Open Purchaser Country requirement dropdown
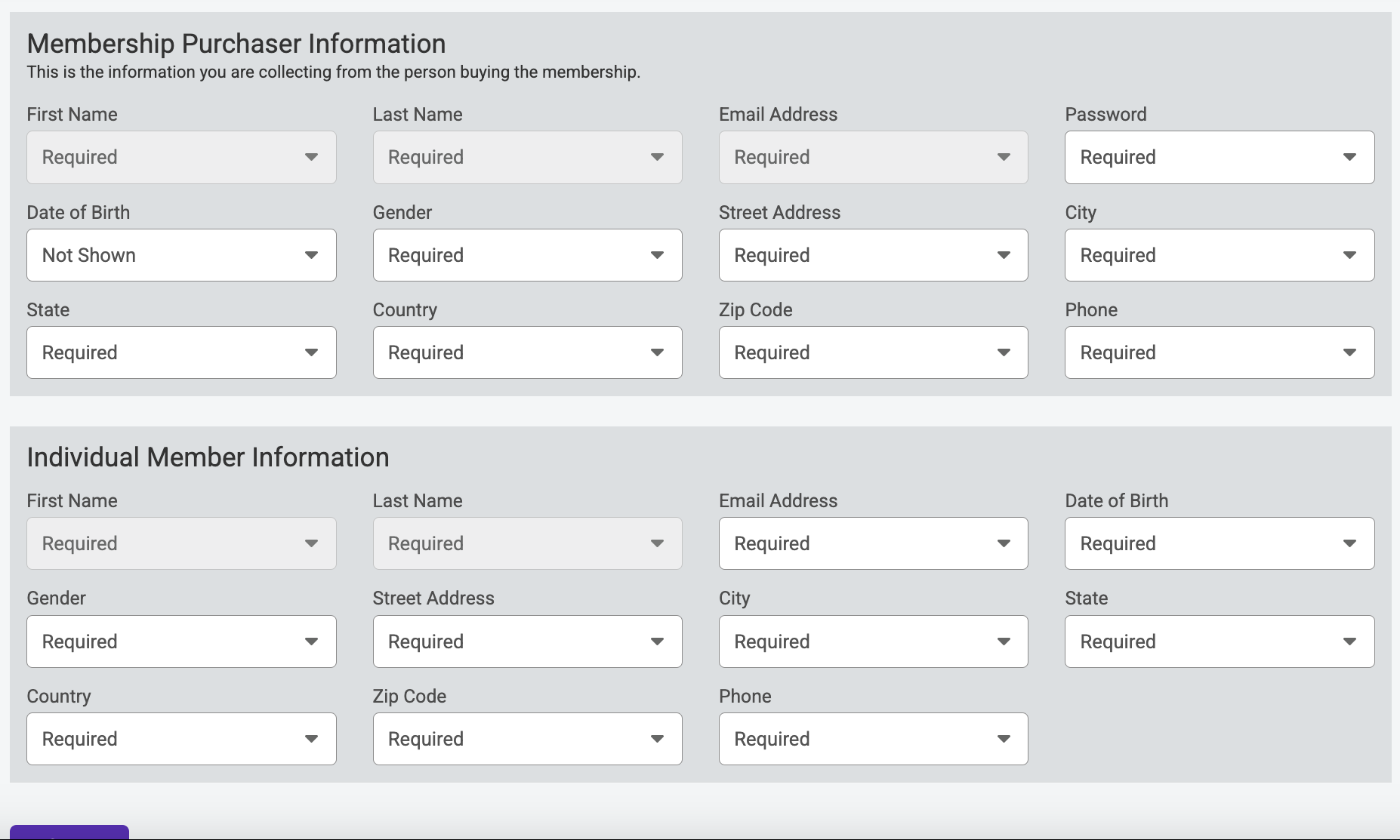The width and height of the screenshot is (1400, 840). pos(527,352)
